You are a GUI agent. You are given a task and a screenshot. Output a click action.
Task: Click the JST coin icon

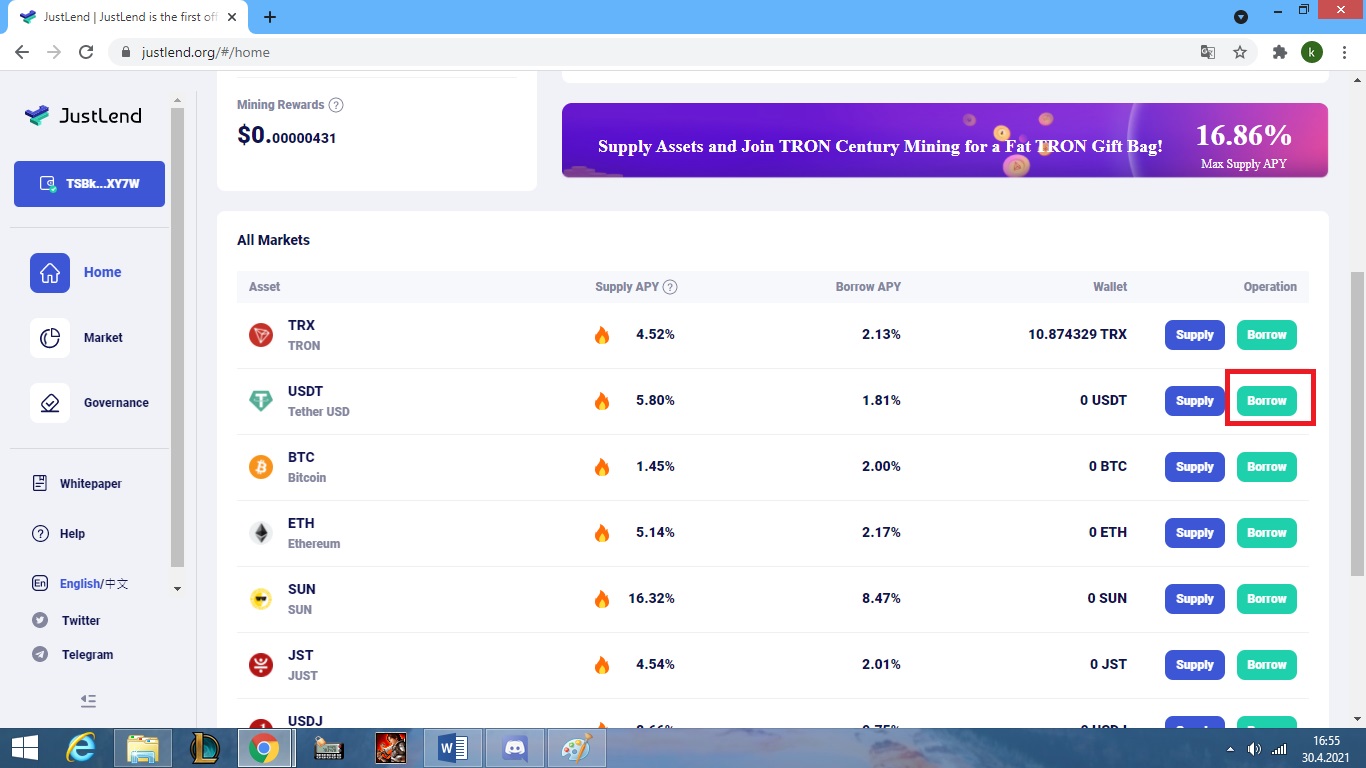261,665
